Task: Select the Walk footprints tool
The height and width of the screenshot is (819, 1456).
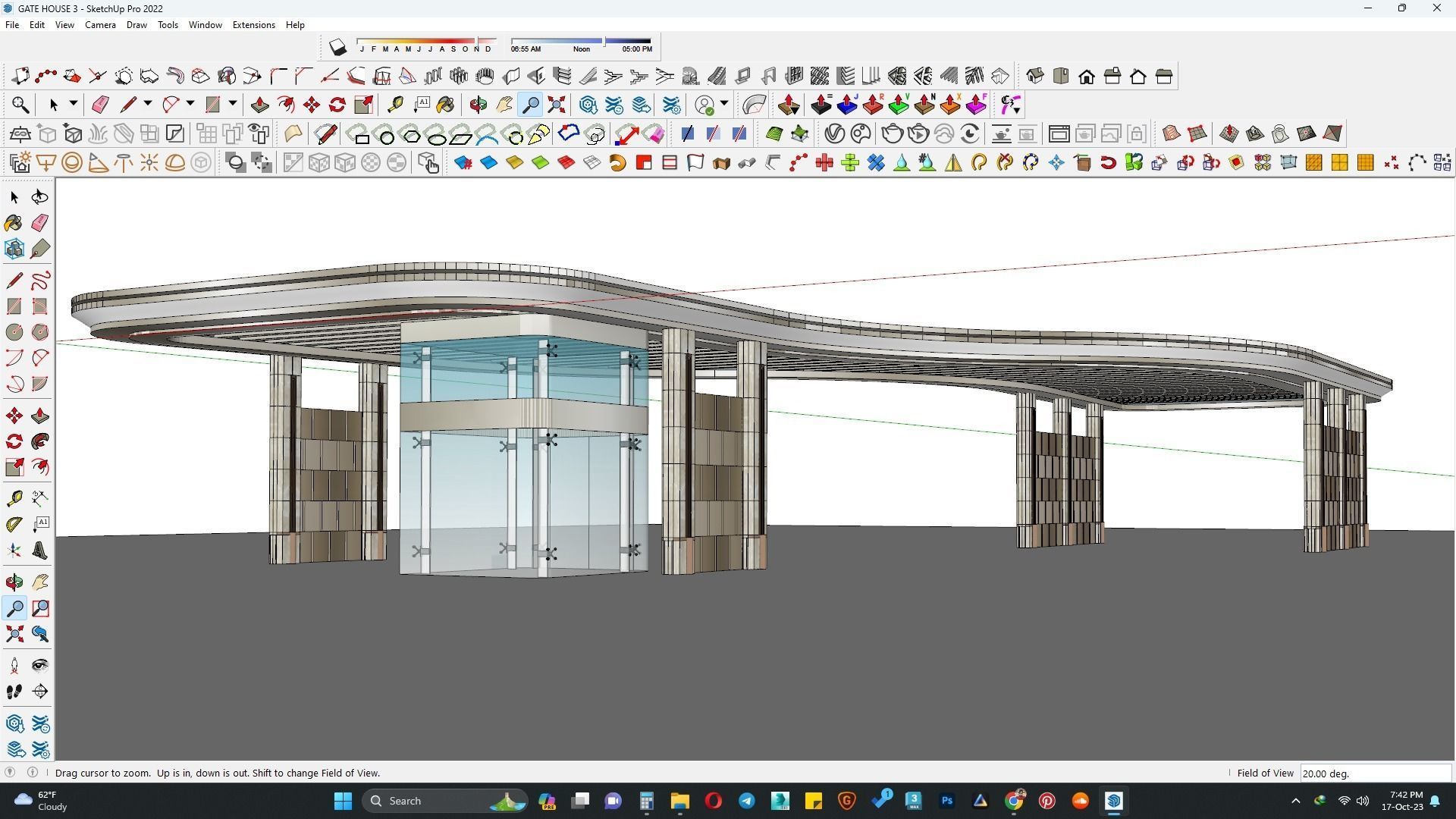Action: 14,692
